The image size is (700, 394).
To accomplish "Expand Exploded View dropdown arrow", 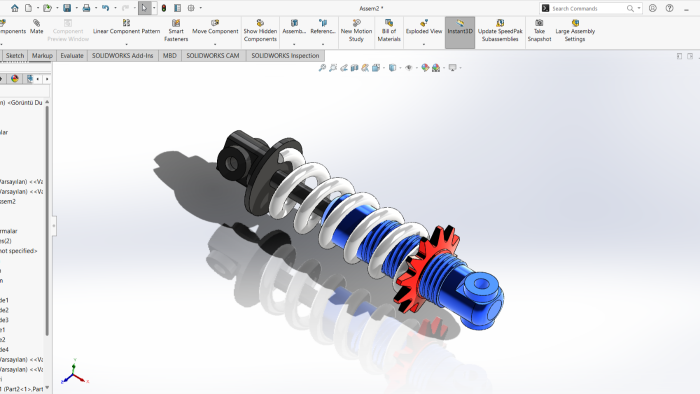I will (x=424, y=44).
